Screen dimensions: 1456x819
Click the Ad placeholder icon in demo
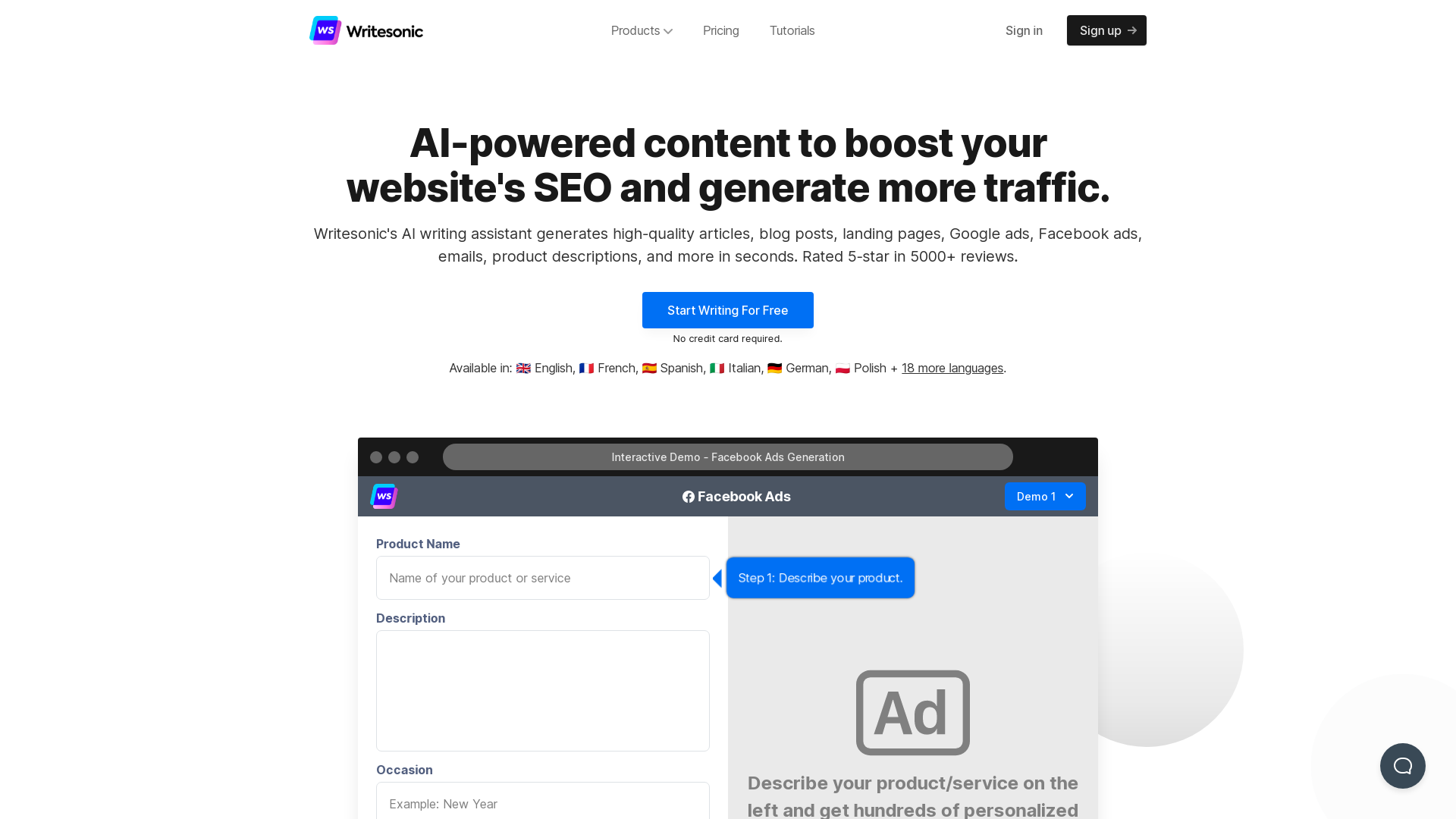(x=912, y=712)
